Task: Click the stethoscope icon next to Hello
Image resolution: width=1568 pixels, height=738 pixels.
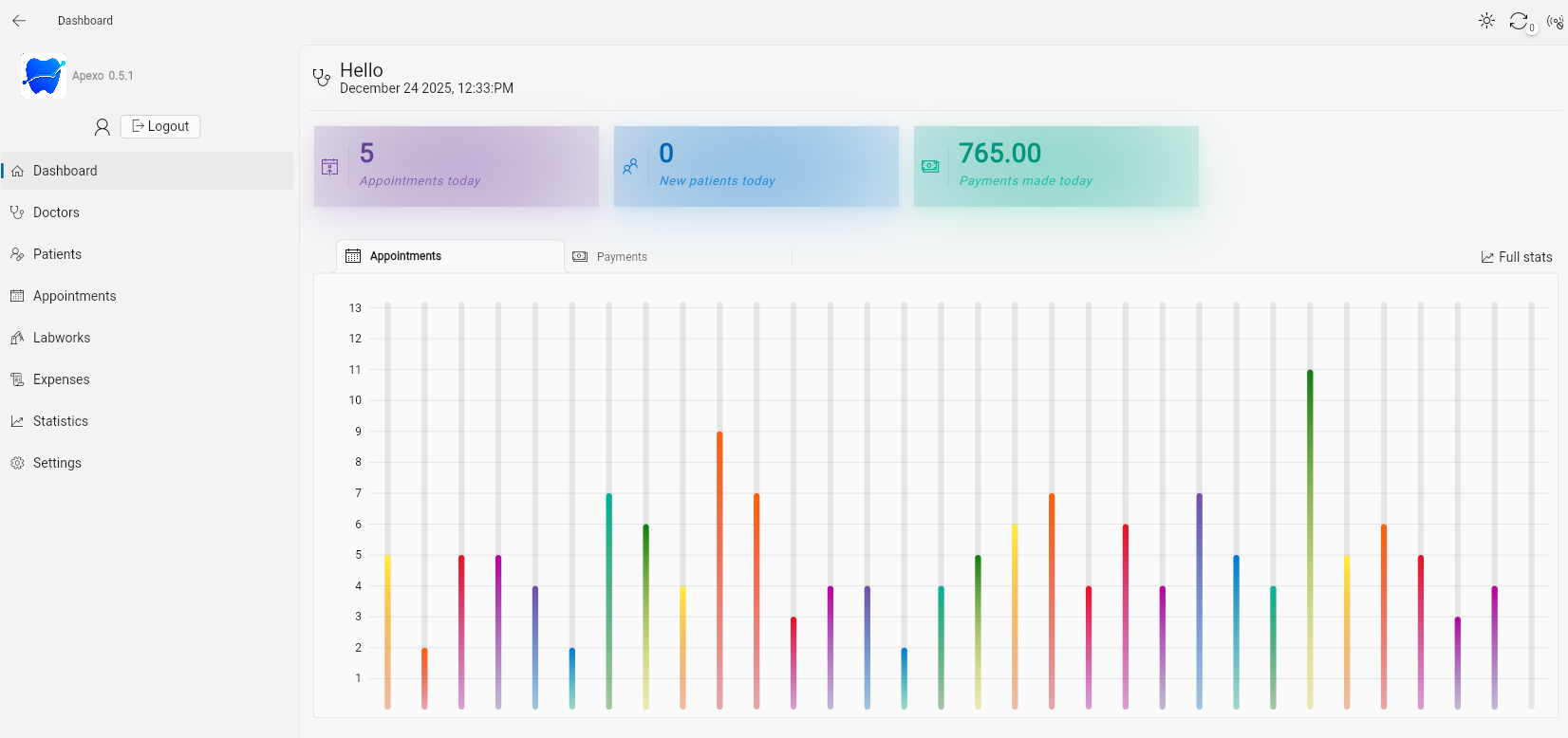Action: click(322, 78)
